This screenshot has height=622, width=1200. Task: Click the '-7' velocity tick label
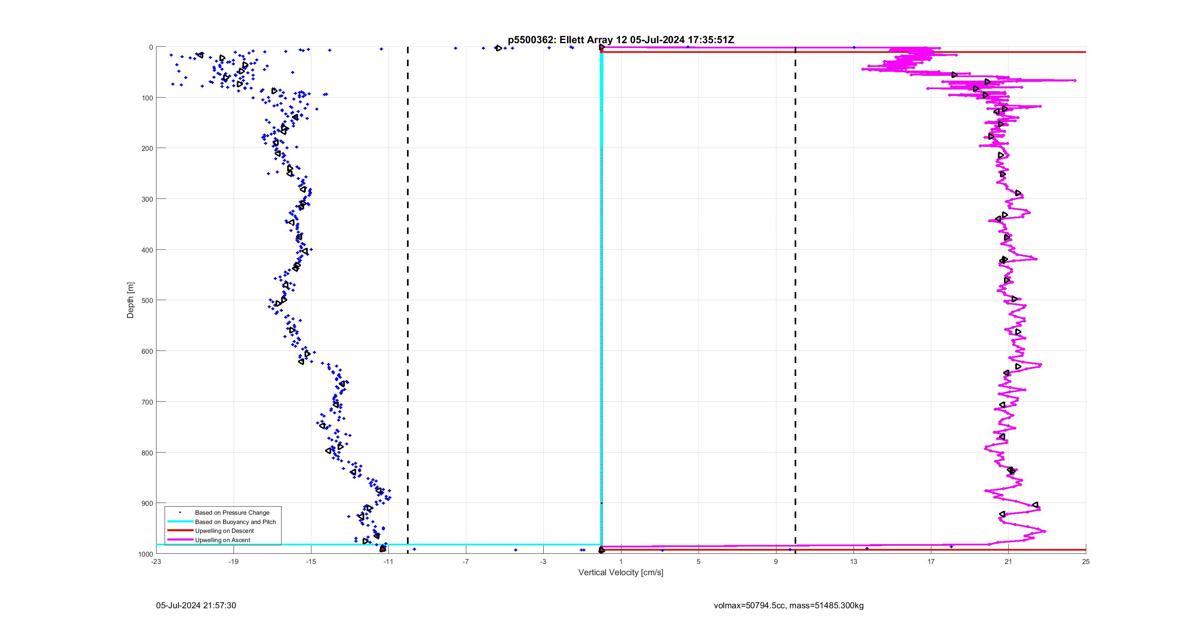(x=466, y=561)
